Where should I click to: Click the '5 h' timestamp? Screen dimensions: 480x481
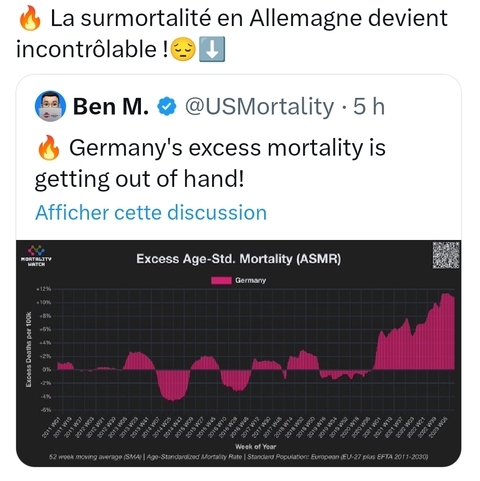pos(369,106)
